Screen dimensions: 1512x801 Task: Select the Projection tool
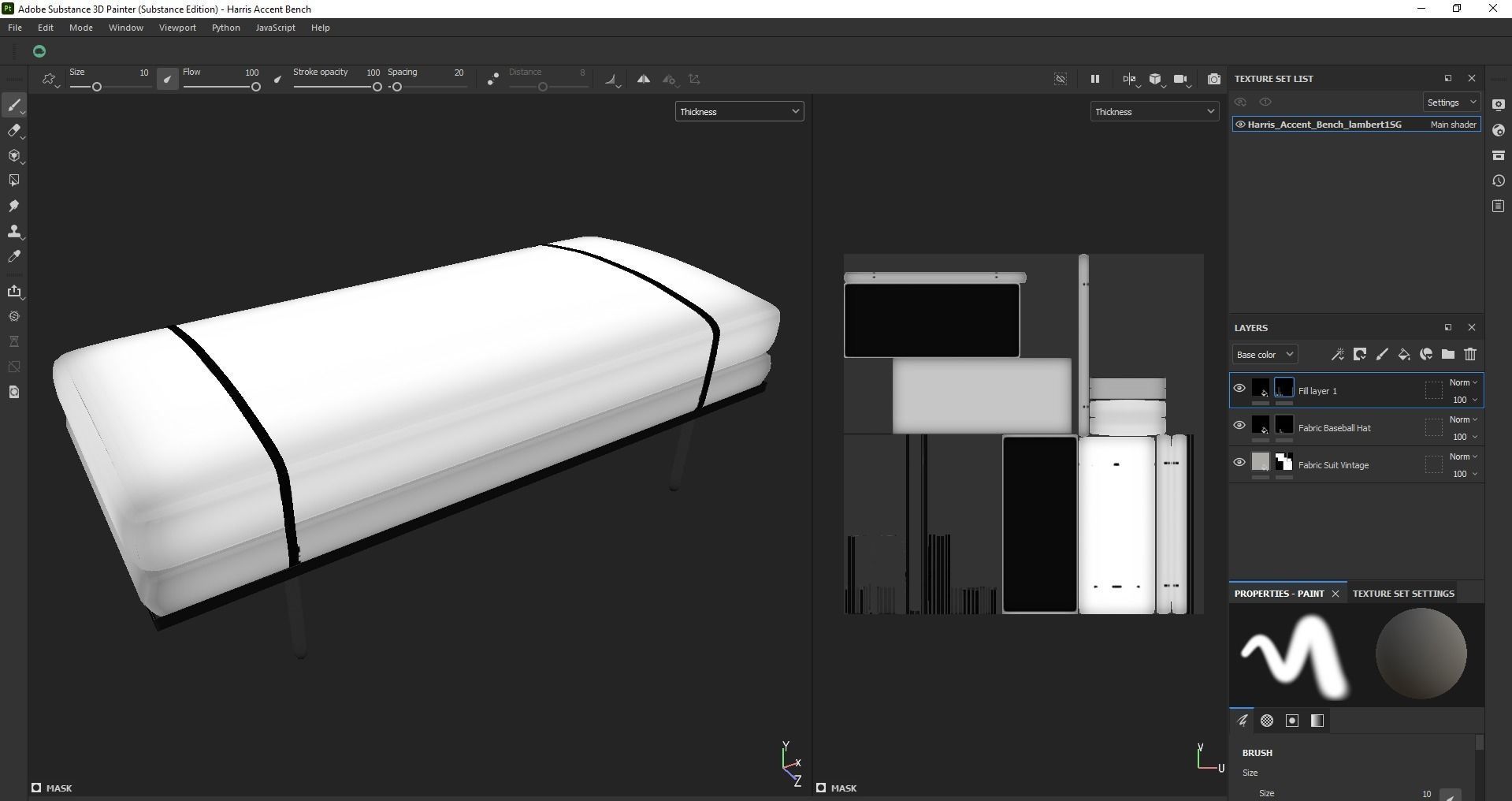coord(14,155)
